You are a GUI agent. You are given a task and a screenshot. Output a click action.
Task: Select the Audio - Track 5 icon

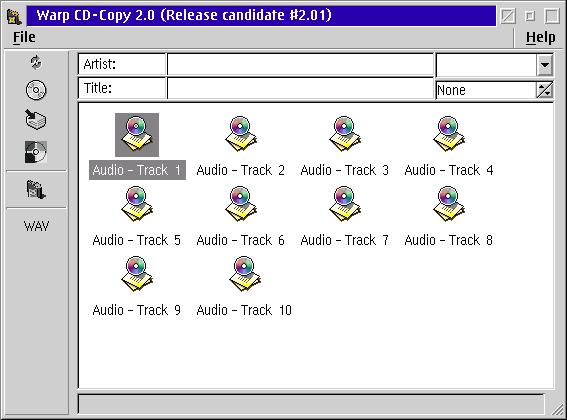click(137, 204)
